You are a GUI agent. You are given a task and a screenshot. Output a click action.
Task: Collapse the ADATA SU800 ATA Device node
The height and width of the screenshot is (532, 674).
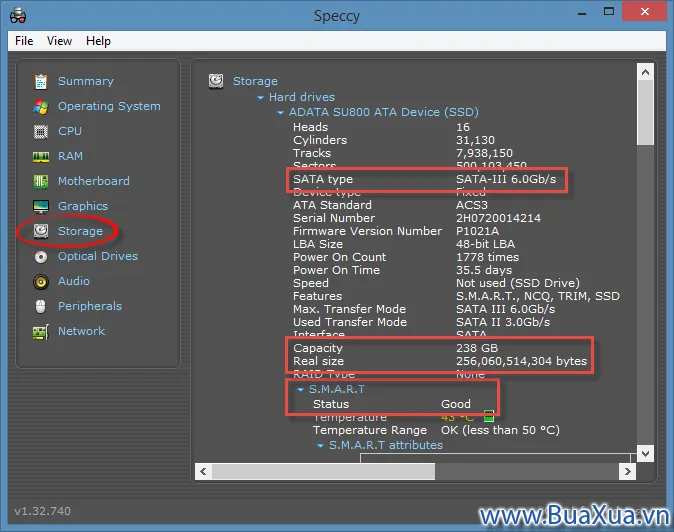coord(281,112)
